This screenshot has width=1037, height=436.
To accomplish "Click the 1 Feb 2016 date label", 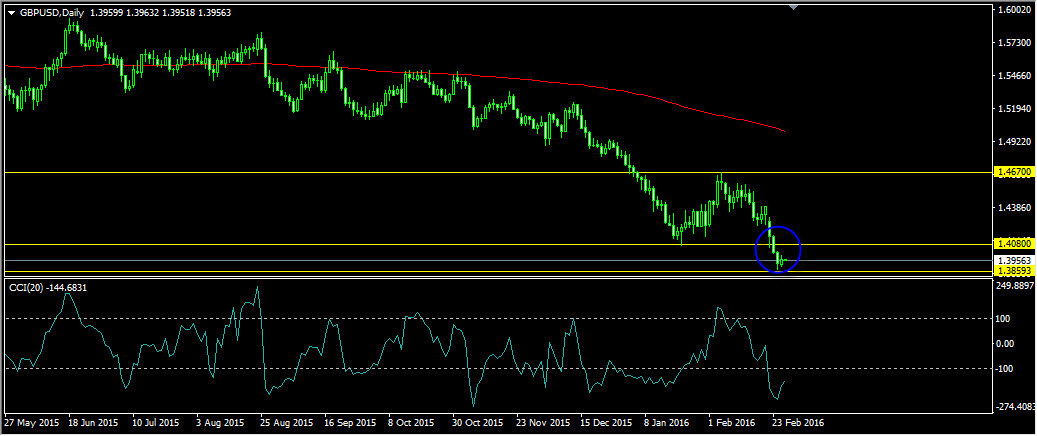I will [x=731, y=421].
